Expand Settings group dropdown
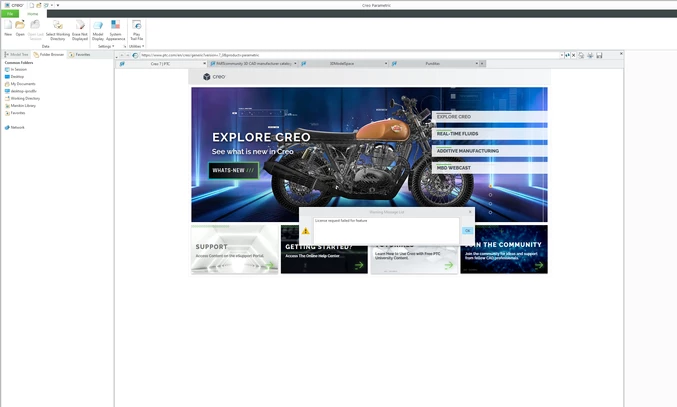677x407 pixels. point(106,46)
